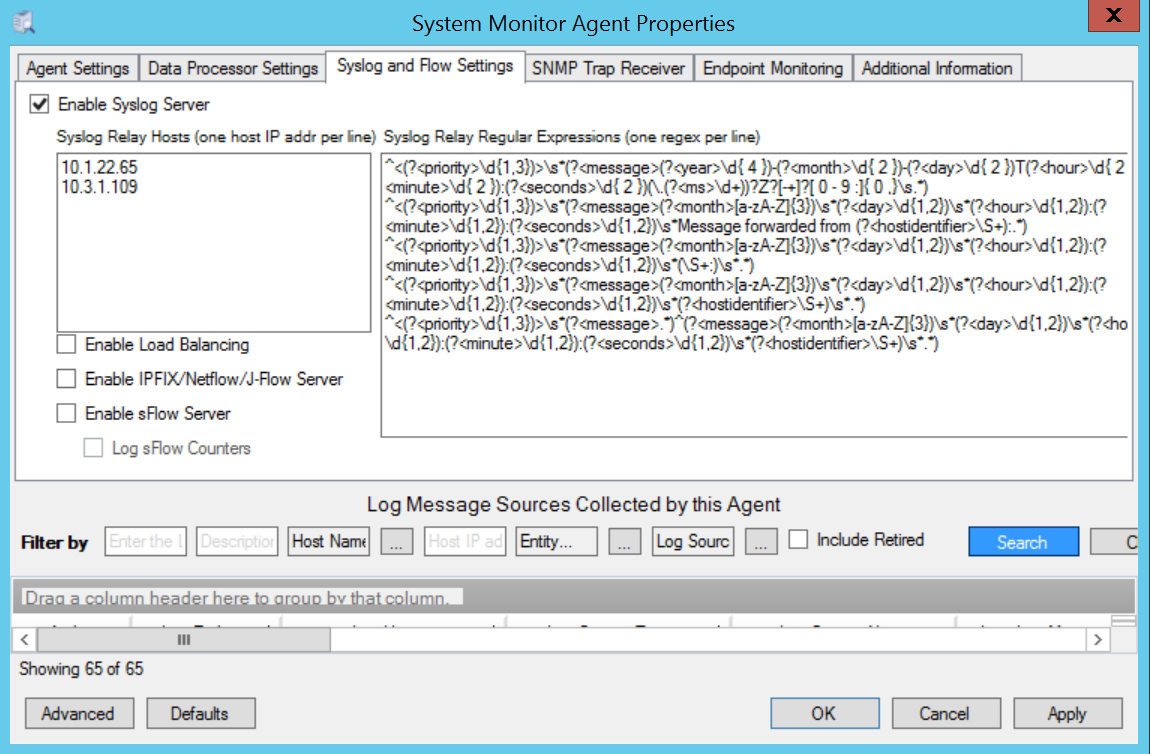Viewport: 1150px width, 754px height.
Task: Toggle the Include Retired checkbox
Action: tap(798, 540)
